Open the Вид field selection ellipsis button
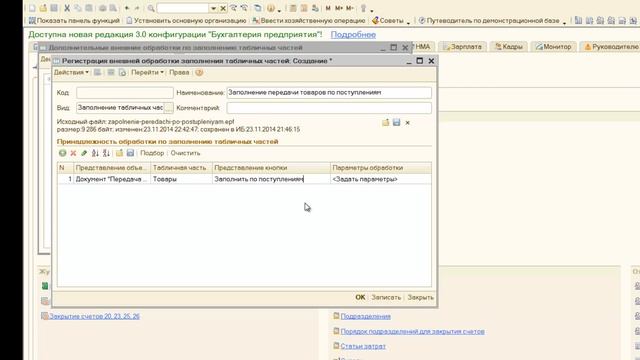The height and width of the screenshot is (360, 640). tap(168, 108)
